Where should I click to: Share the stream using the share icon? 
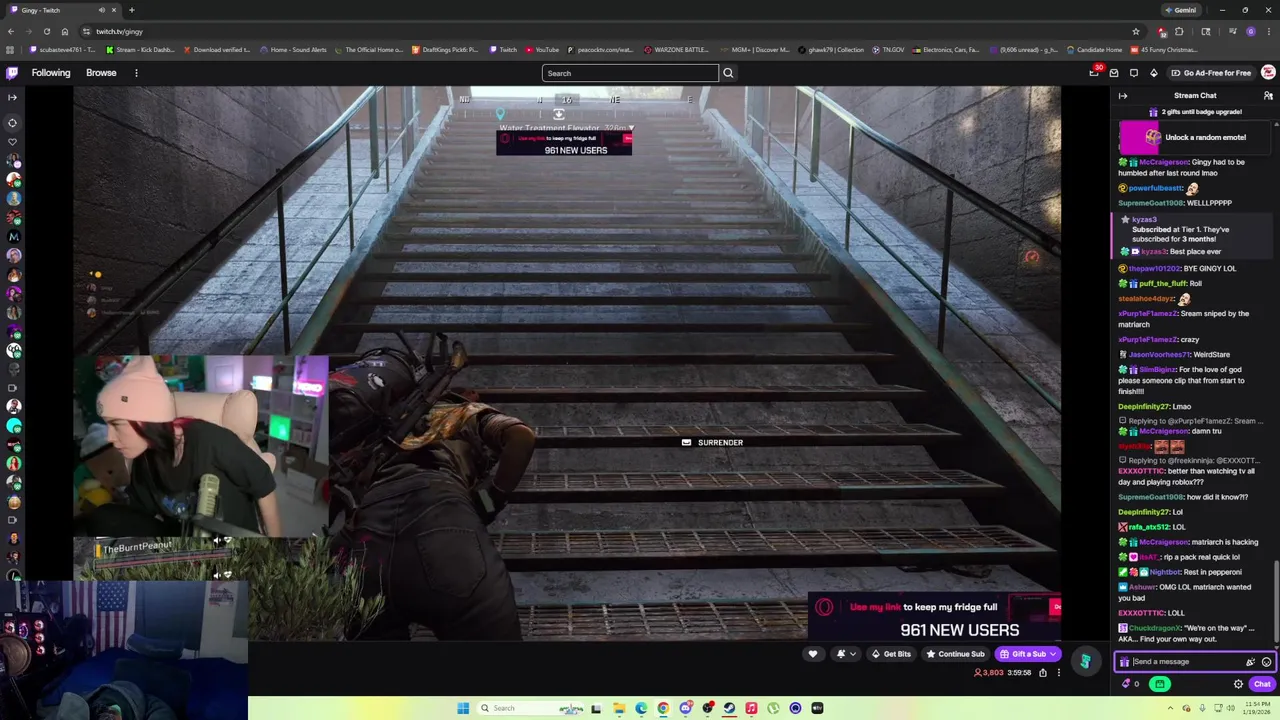click(1042, 673)
